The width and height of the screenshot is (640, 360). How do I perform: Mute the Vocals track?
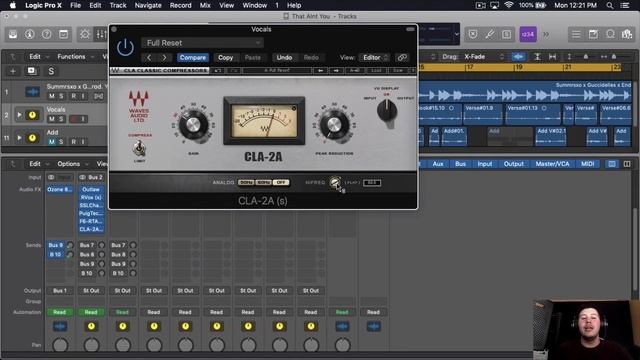tap(51, 119)
